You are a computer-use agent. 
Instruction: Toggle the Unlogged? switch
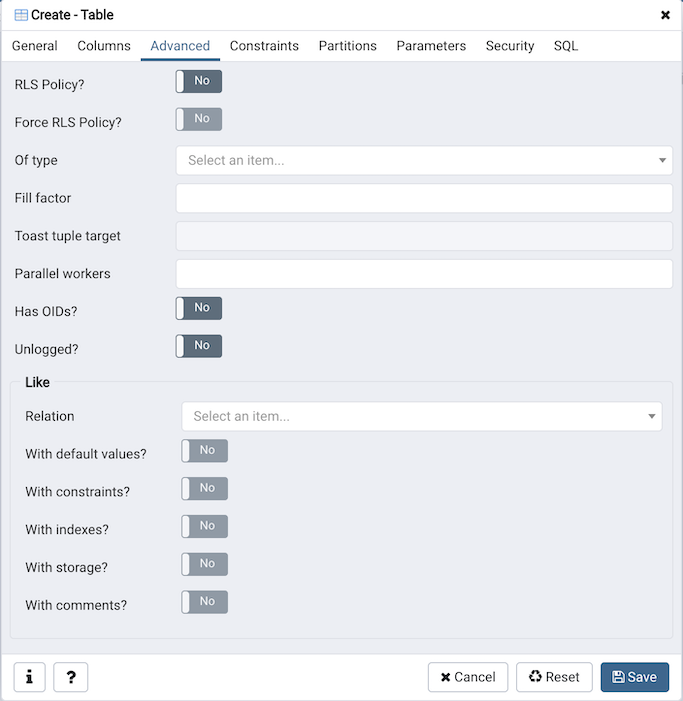[198, 346]
